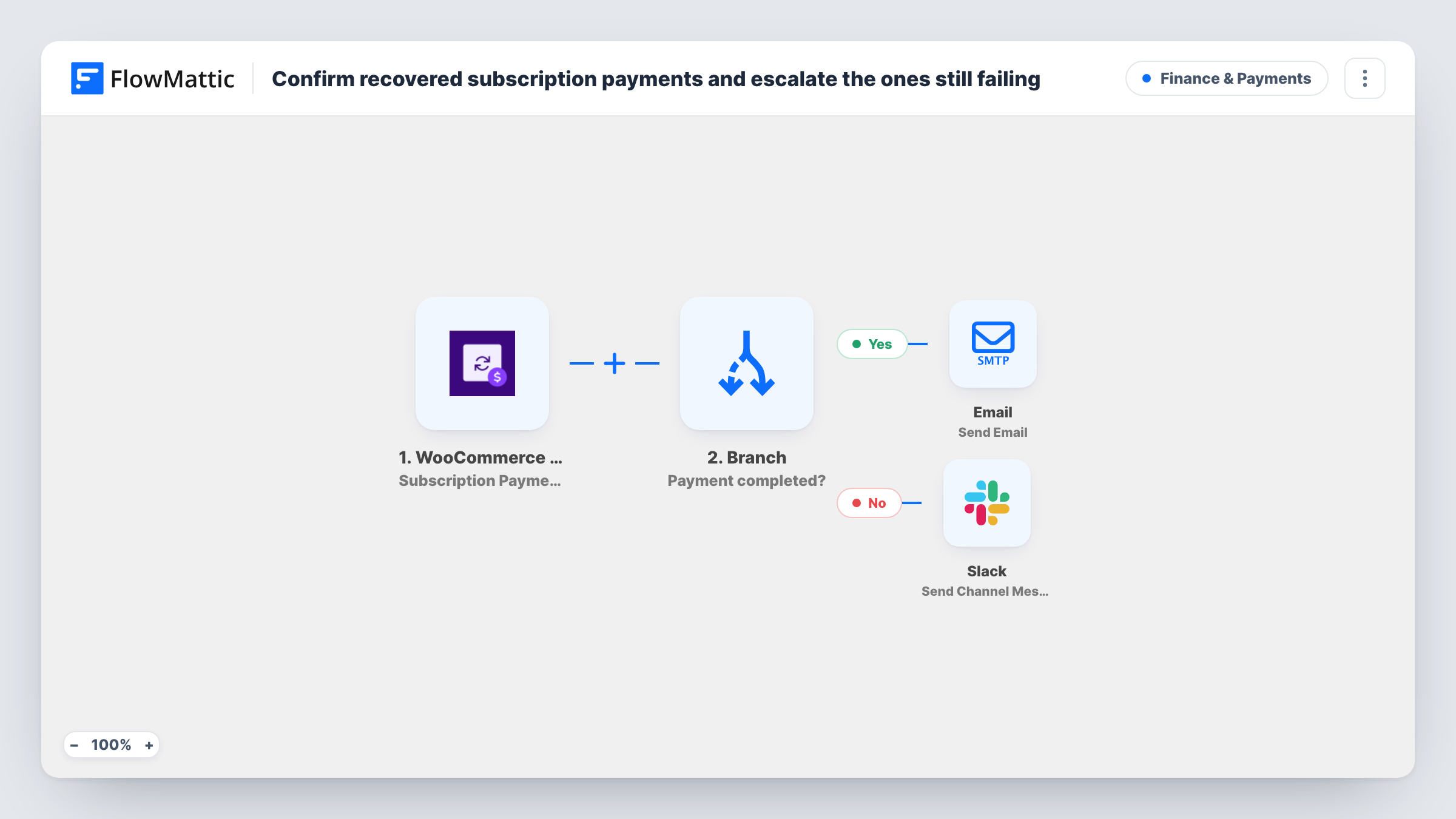Click the 'Send Channel Mes...' action label
1456x819 pixels.
tap(985, 591)
